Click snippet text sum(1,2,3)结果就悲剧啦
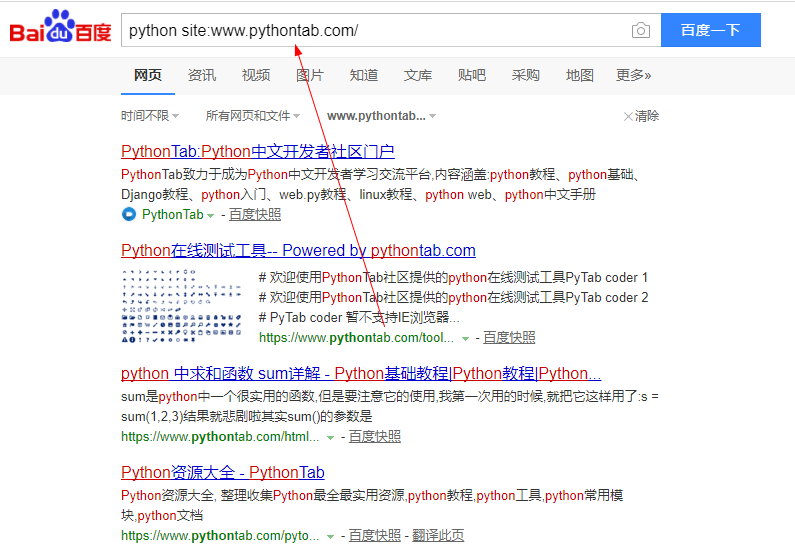Image resolution: width=795 pixels, height=554 pixels. pos(247,417)
